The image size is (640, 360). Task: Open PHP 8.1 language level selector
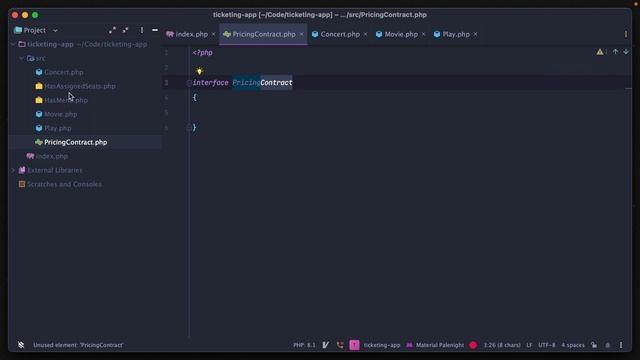coord(304,345)
